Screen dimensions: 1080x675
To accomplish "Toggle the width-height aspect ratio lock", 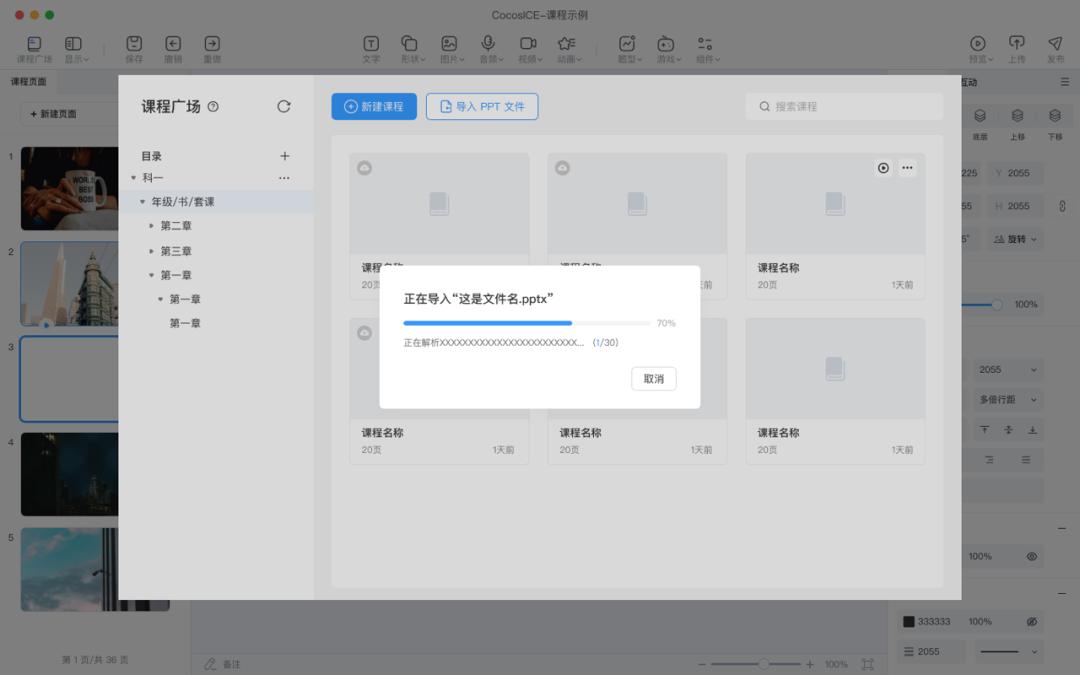I will (1060, 203).
